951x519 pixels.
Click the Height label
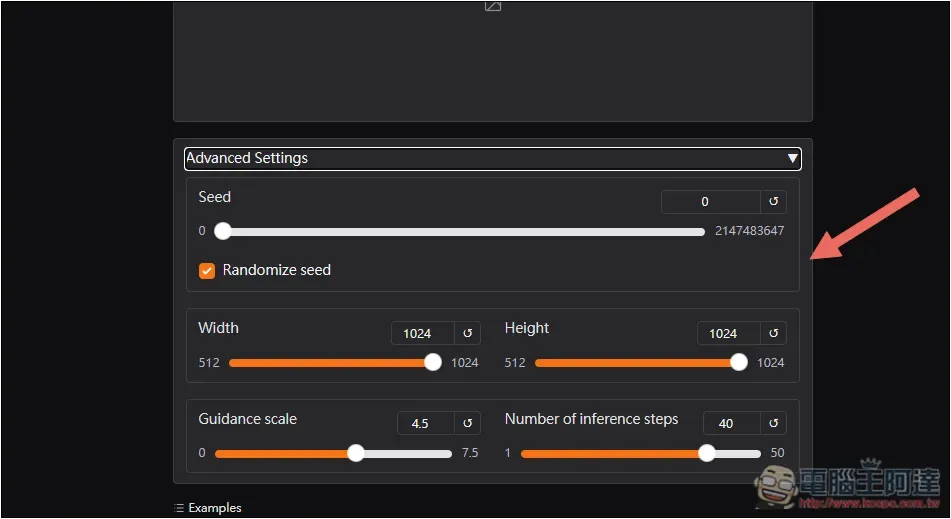pyautogui.click(x=526, y=328)
